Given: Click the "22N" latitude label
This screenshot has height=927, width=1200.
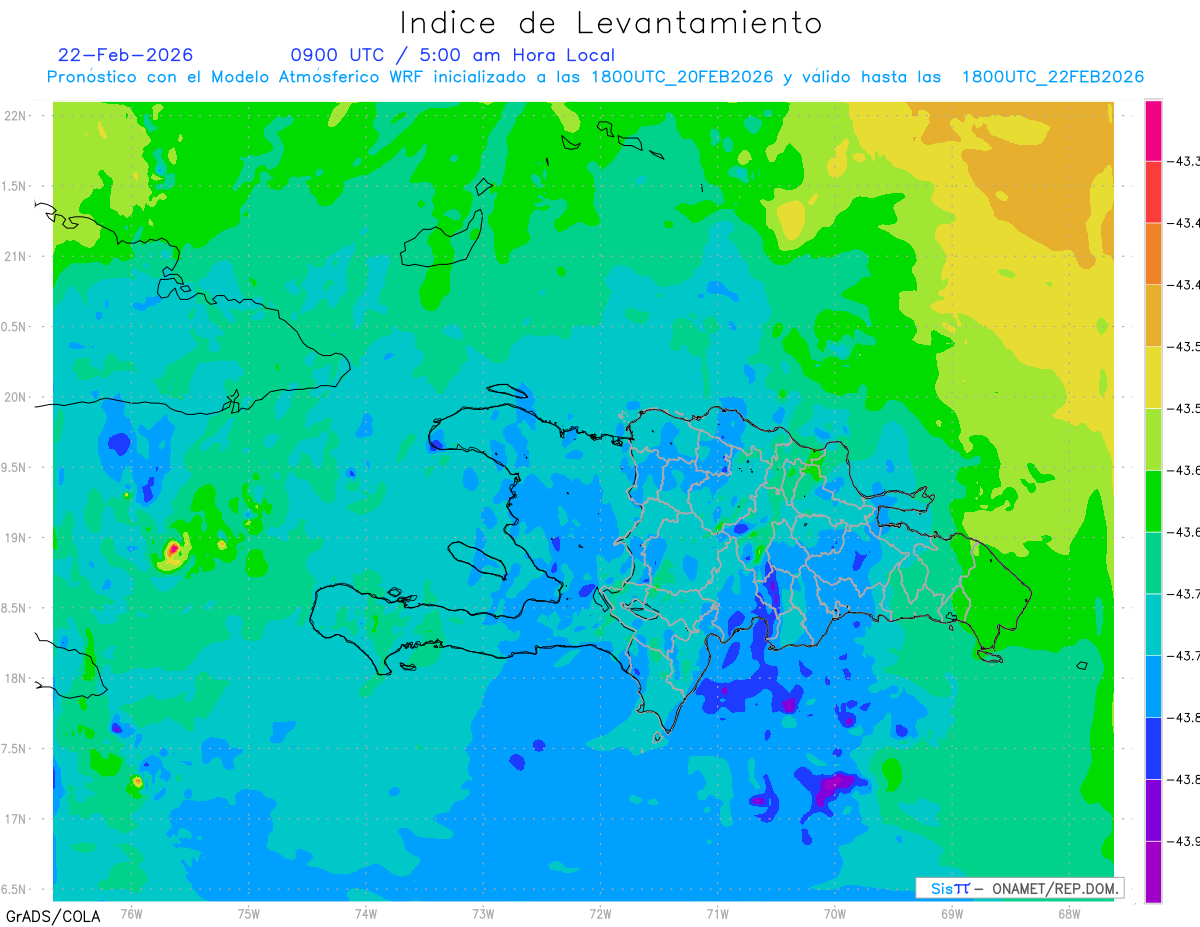Looking at the screenshot, I should [x=15, y=116].
